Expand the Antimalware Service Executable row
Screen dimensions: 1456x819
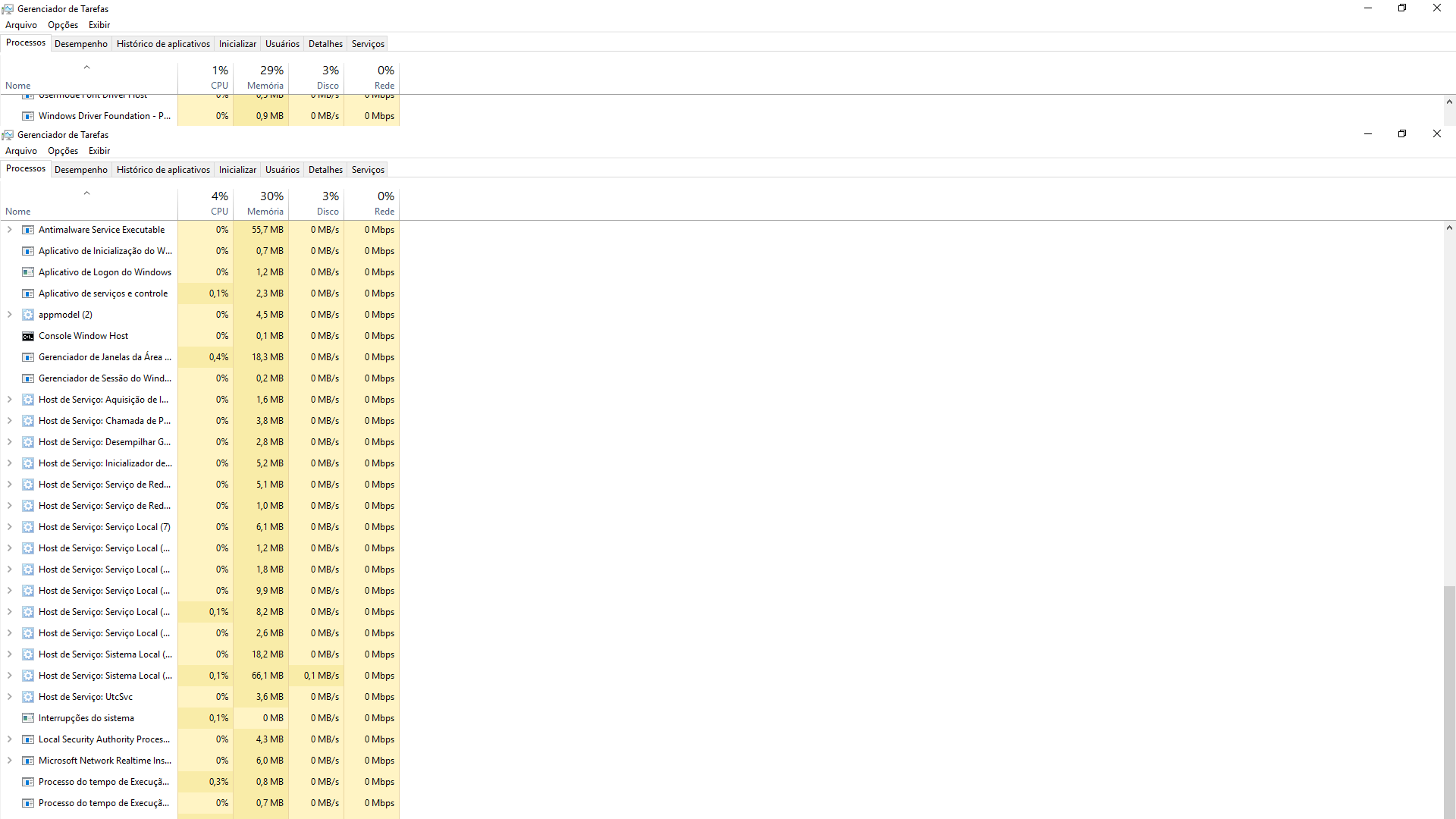[x=9, y=230]
